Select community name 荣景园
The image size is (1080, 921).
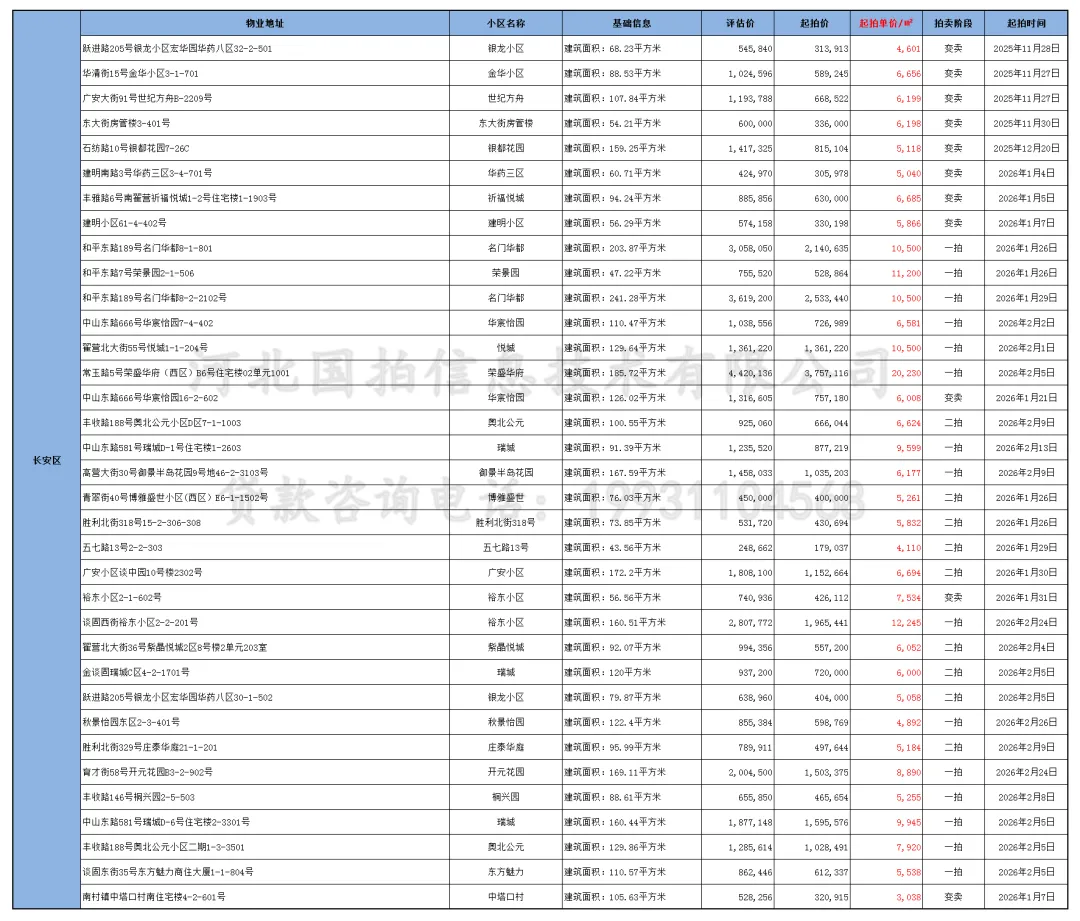tap(506, 273)
